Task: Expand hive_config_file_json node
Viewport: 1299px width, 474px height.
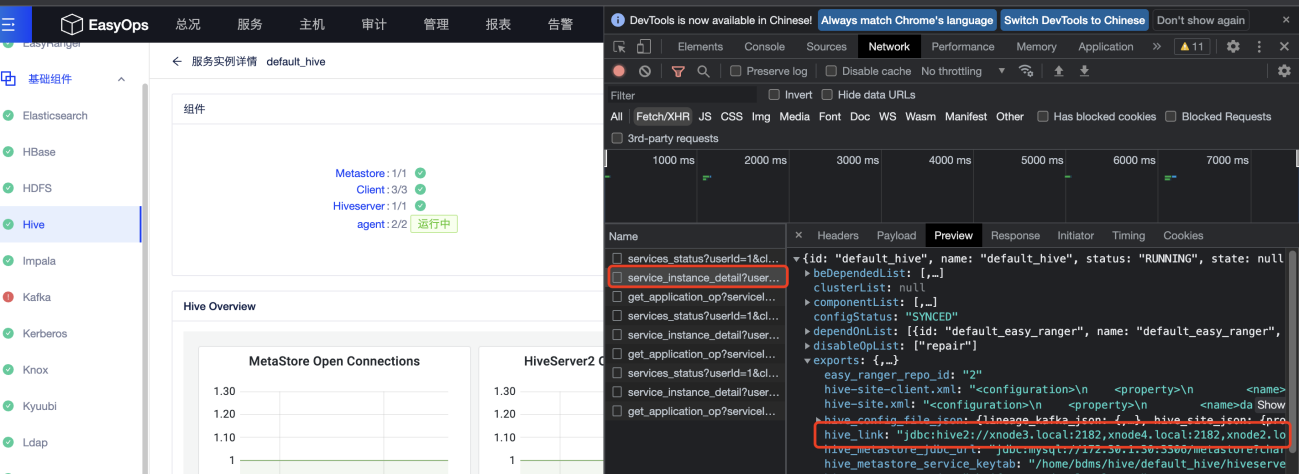Action: coord(819,419)
